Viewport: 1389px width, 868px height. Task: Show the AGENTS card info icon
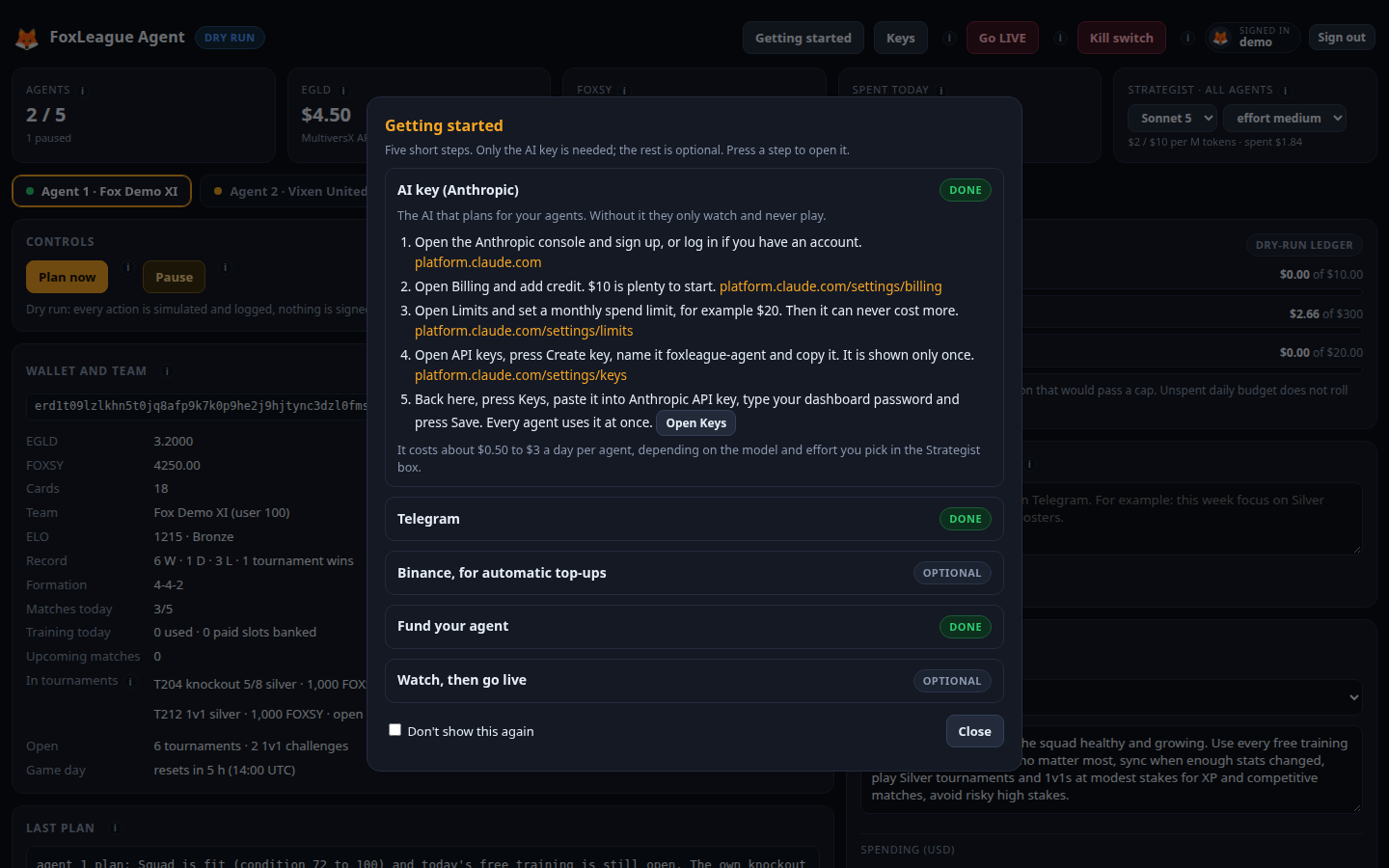82,91
